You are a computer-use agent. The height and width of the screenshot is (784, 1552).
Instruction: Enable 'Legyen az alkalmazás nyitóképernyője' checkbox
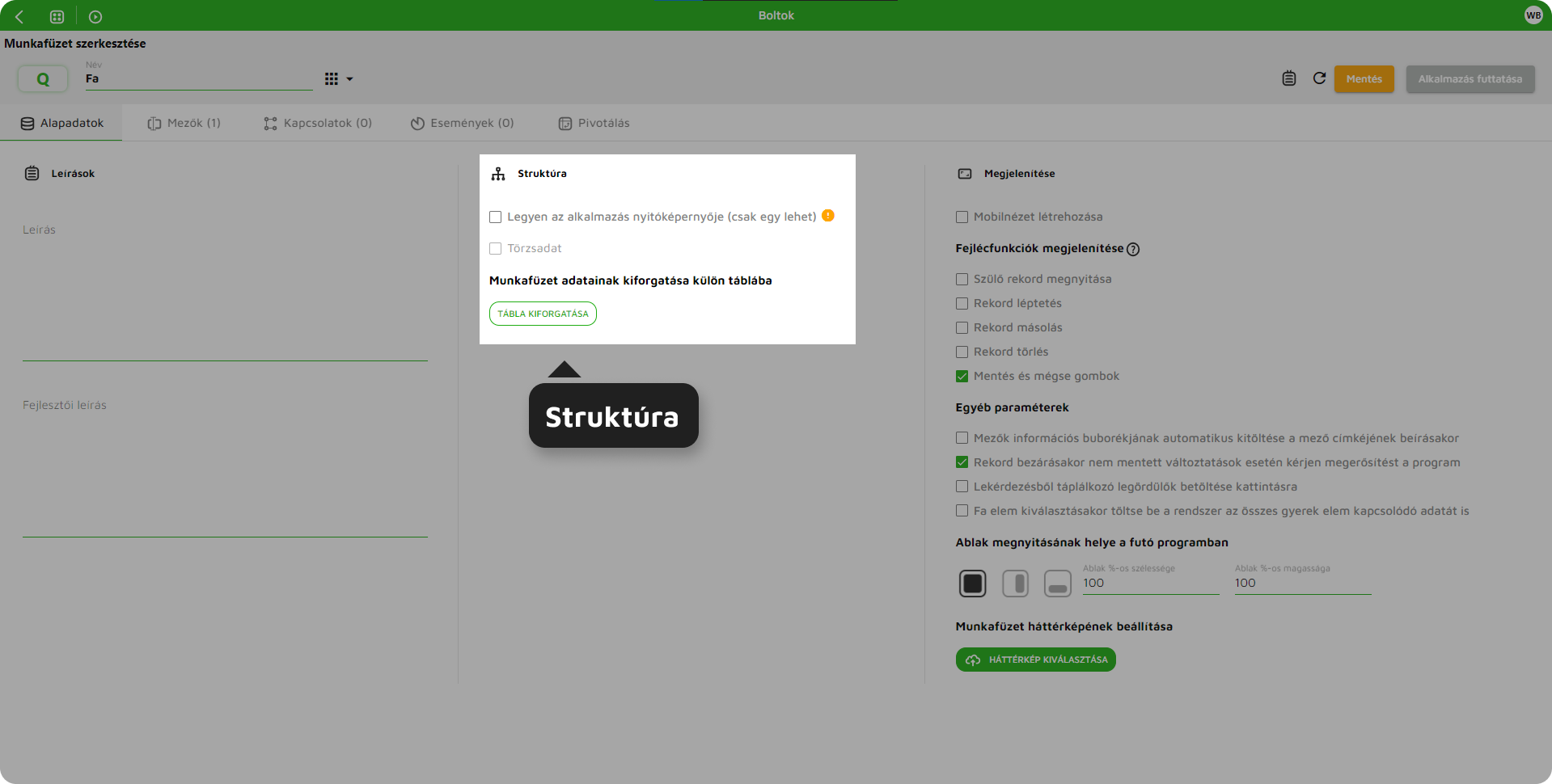click(x=495, y=217)
